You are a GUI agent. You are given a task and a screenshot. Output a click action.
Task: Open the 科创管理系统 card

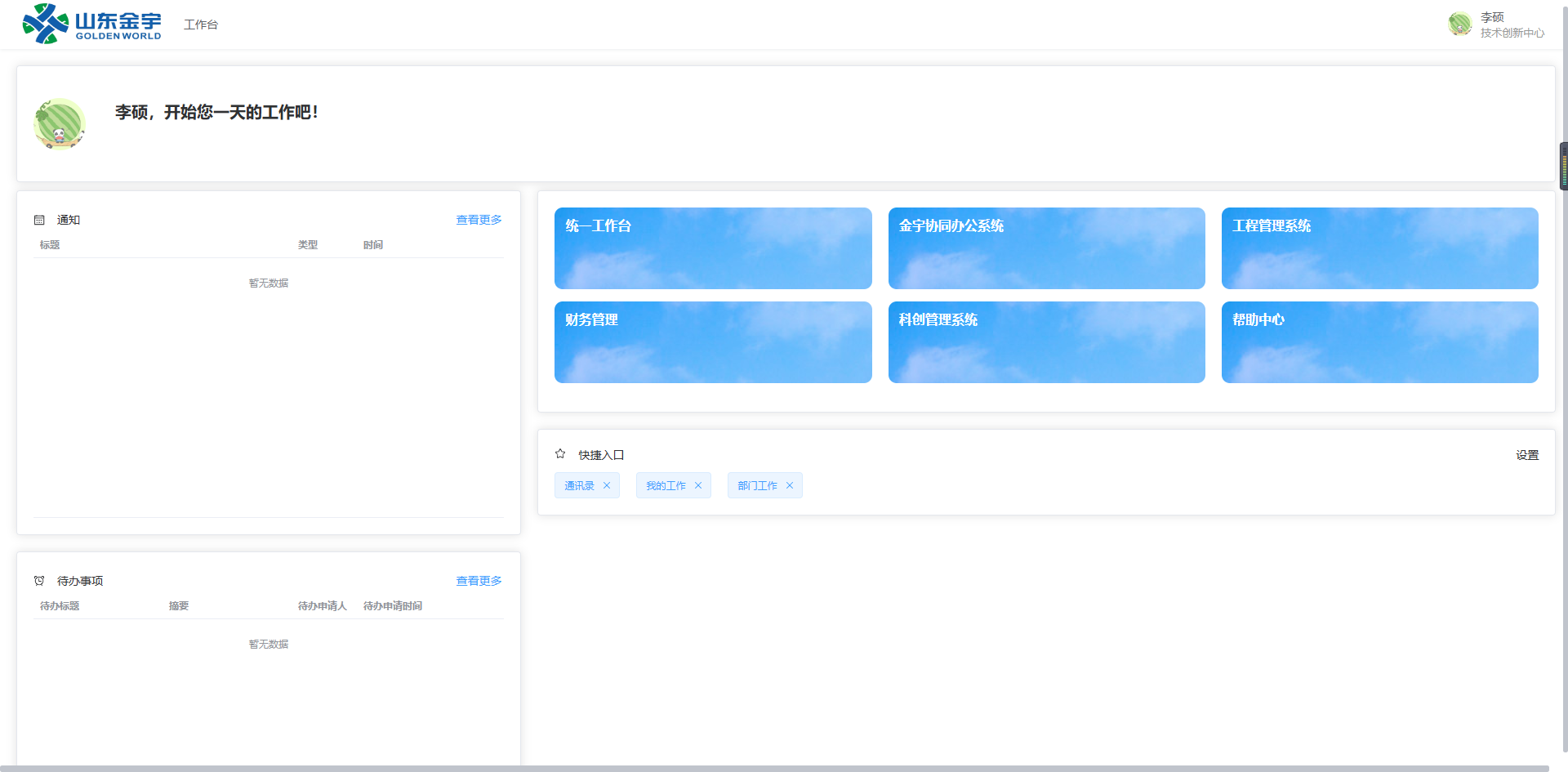[1046, 342]
